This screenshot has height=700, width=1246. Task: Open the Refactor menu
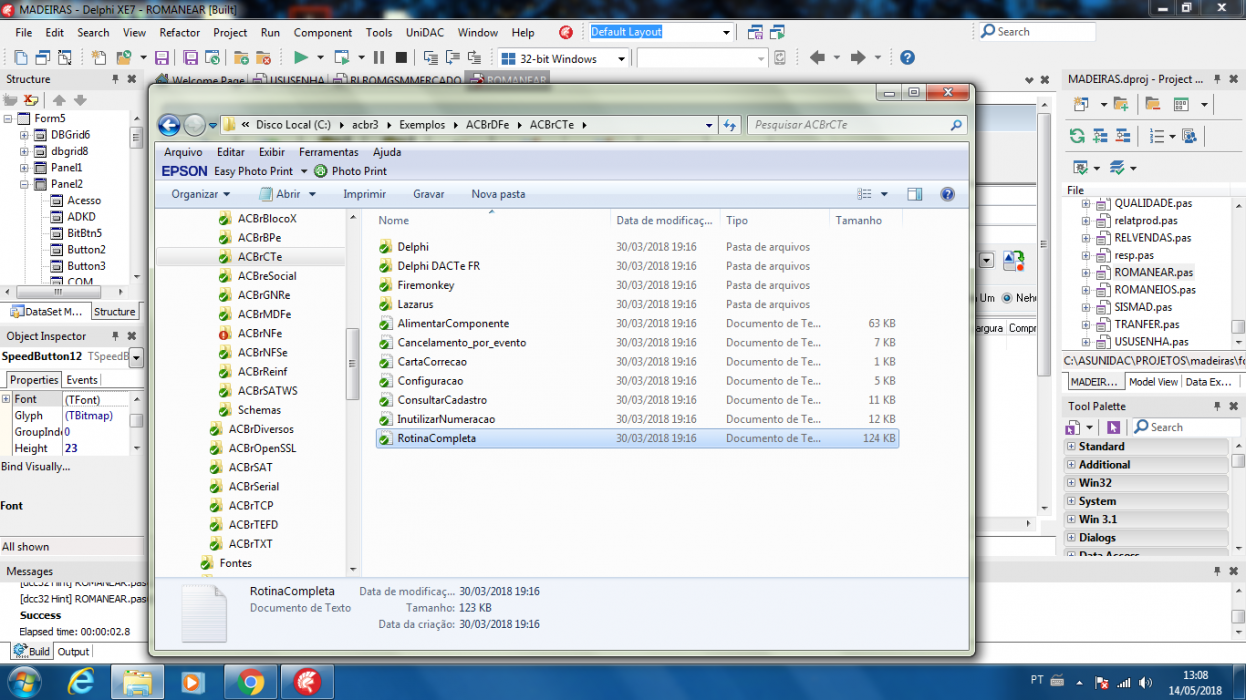coord(179,32)
